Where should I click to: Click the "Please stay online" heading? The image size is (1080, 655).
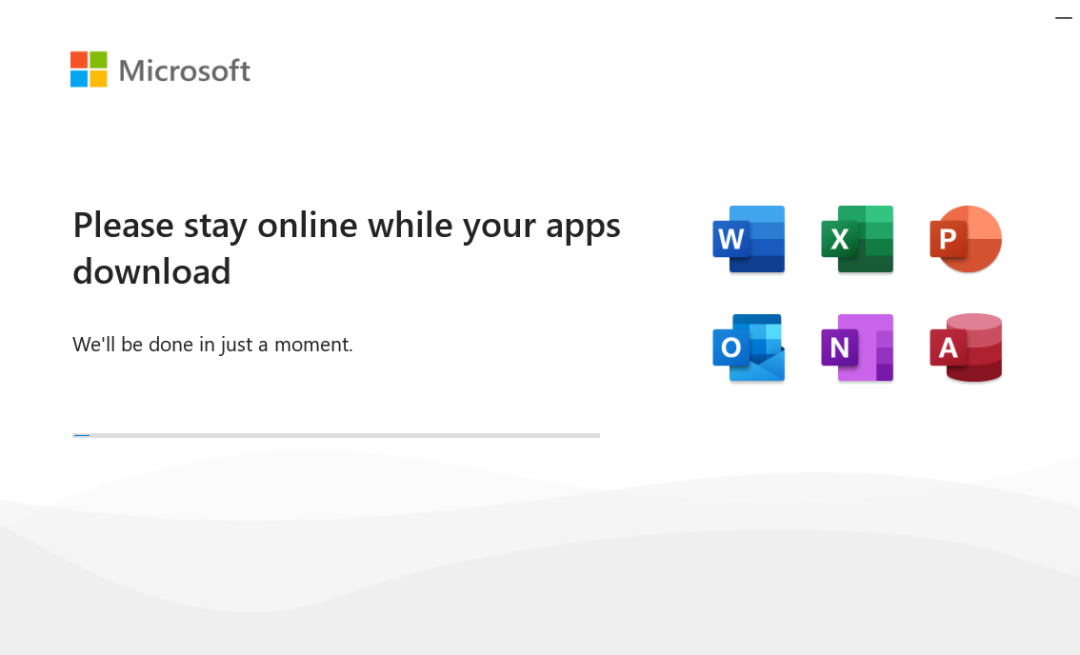tap(346, 248)
